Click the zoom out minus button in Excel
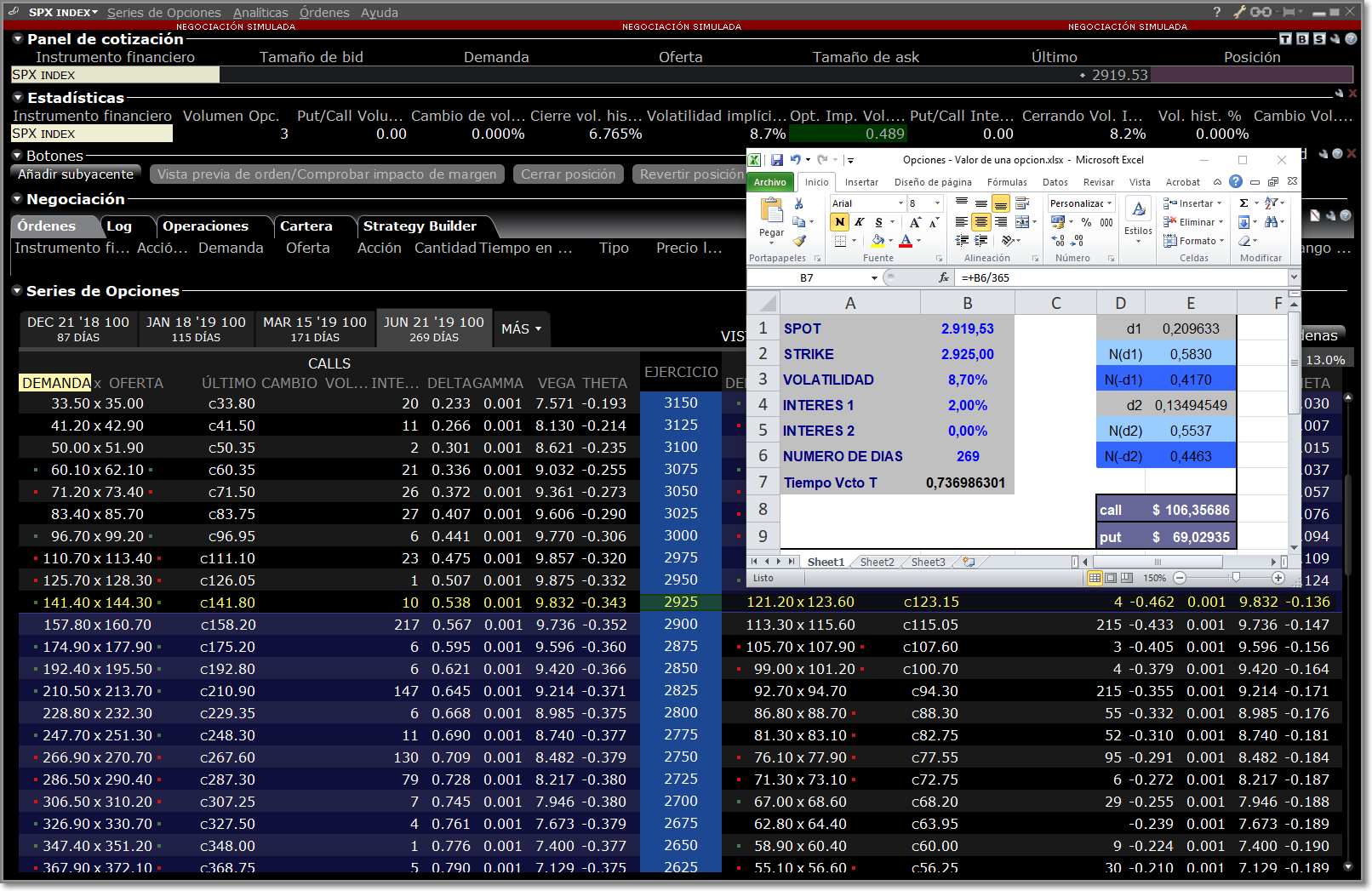The image size is (1372, 891). [1180, 578]
